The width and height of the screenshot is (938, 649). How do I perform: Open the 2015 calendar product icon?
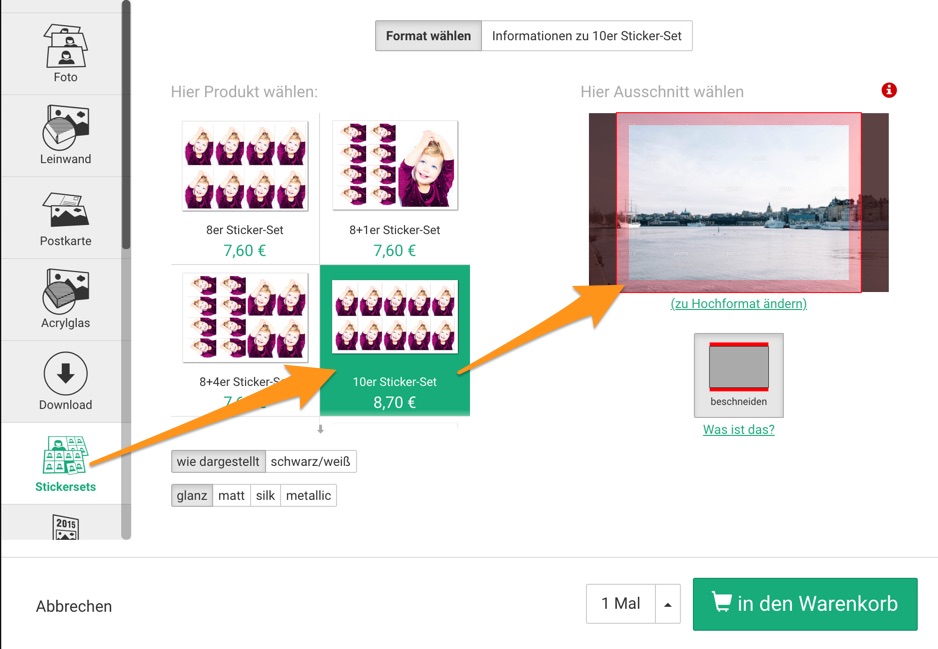coord(65,526)
